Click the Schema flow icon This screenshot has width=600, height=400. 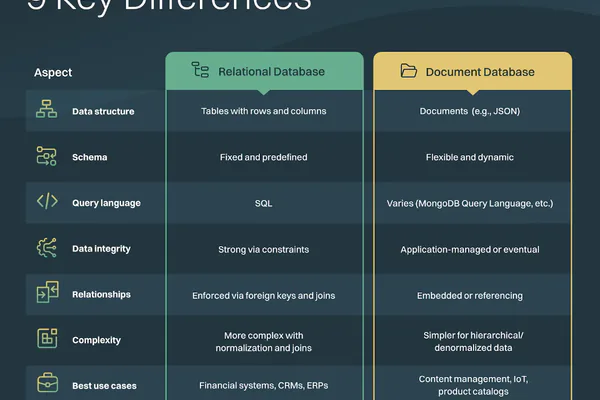pyautogui.click(x=47, y=156)
